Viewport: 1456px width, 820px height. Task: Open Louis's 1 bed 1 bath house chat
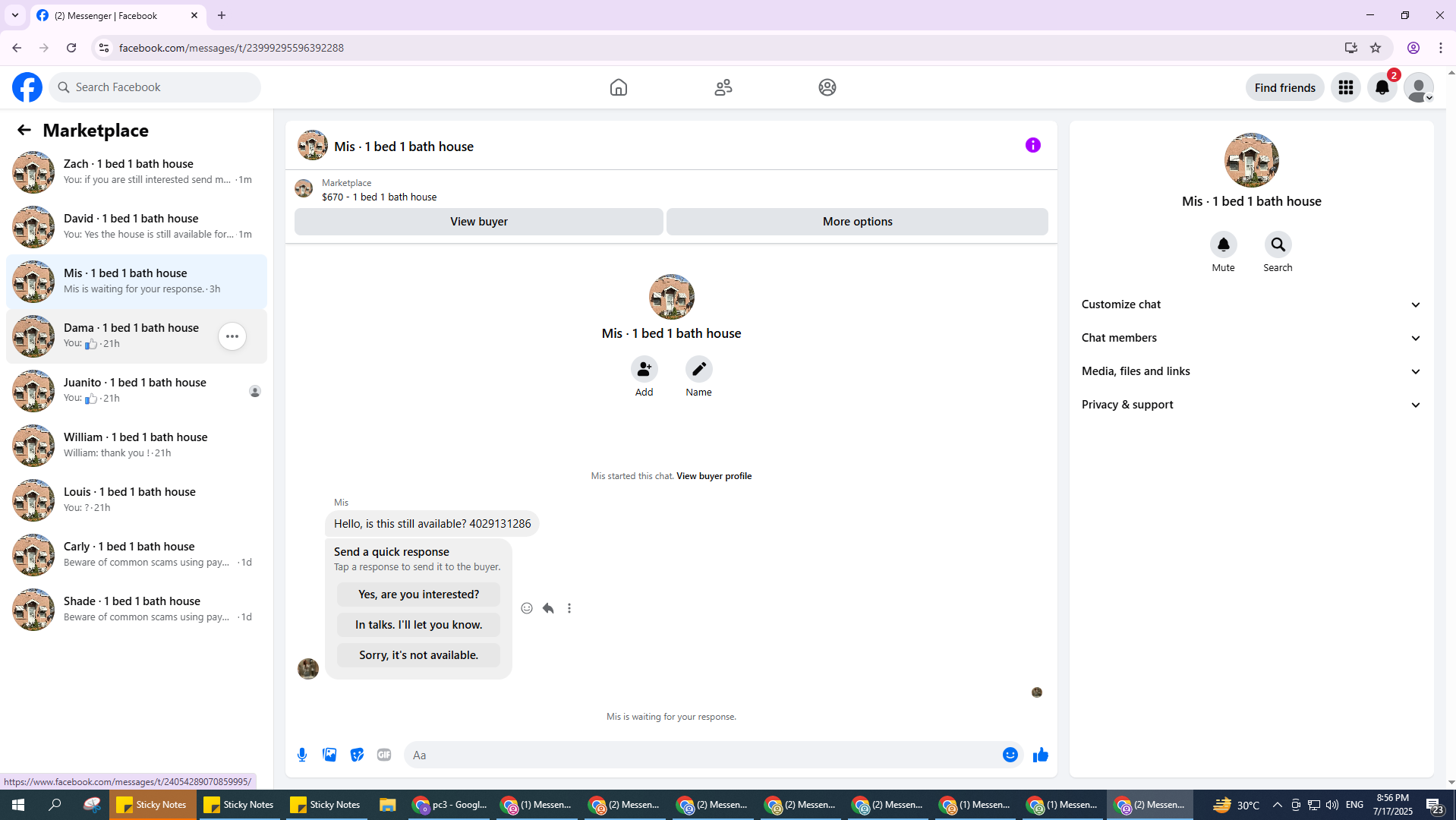pyautogui.click(x=137, y=500)
